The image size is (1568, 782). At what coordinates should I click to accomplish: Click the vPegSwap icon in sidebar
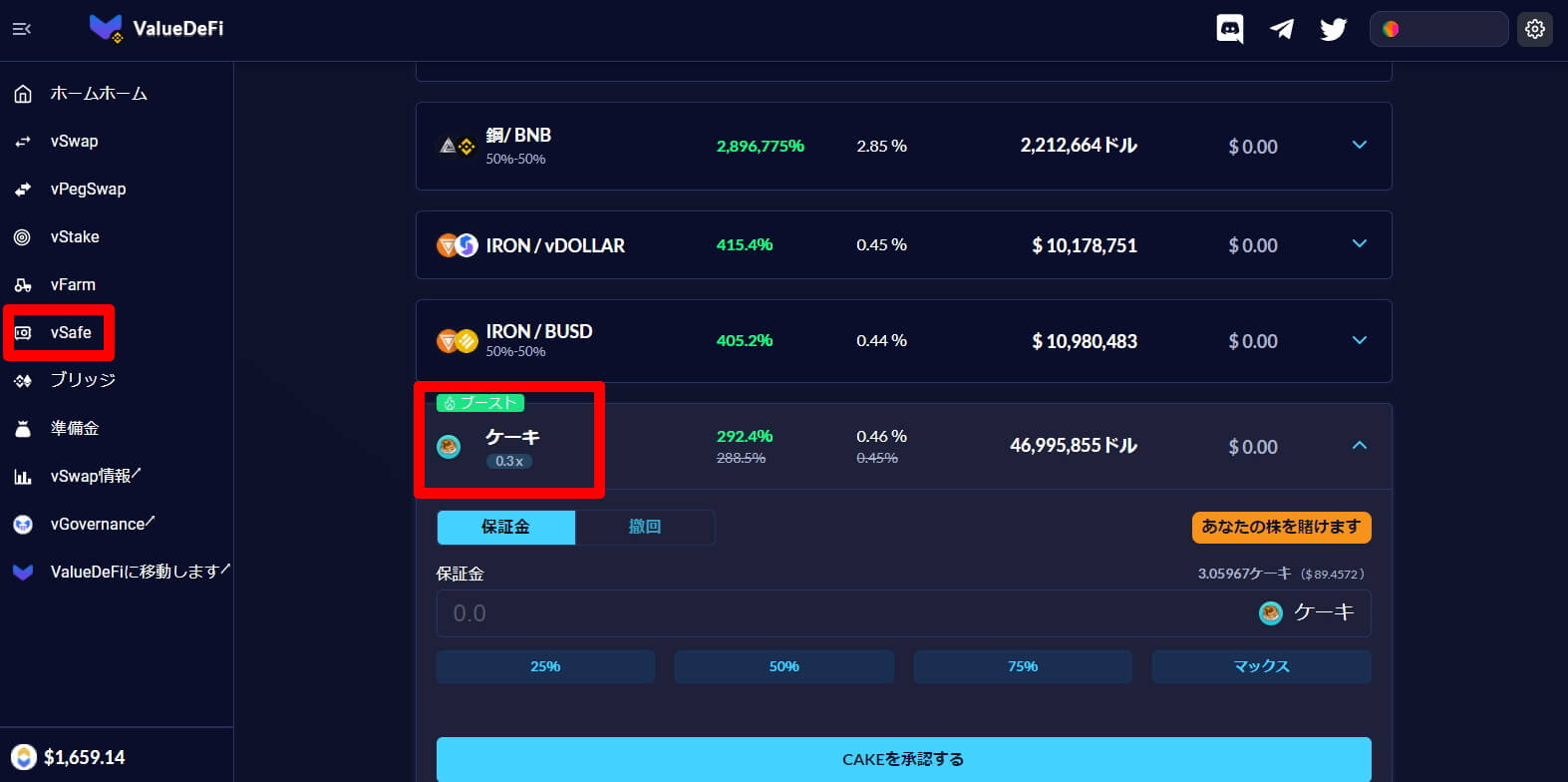click(23, 190)
